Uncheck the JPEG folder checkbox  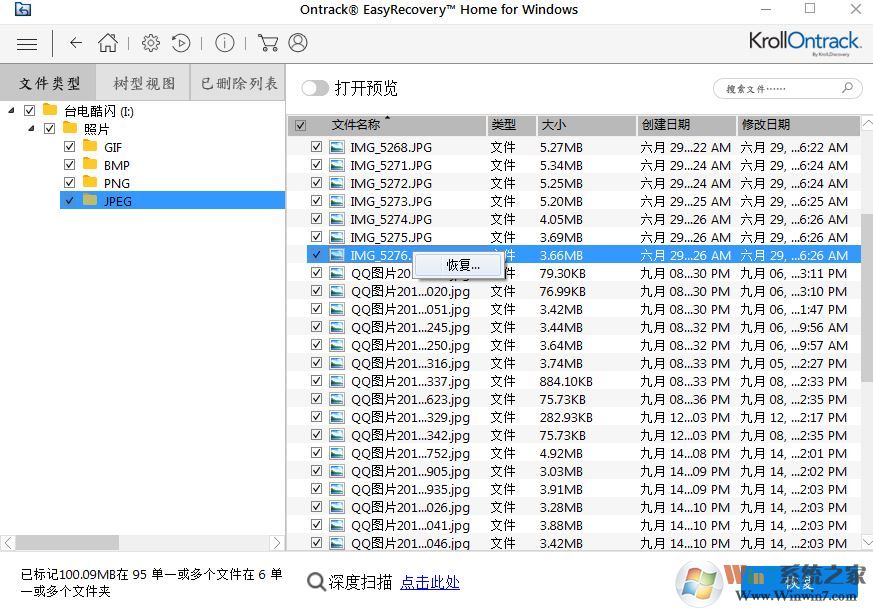pyautogui.click(x=69, y=200)
